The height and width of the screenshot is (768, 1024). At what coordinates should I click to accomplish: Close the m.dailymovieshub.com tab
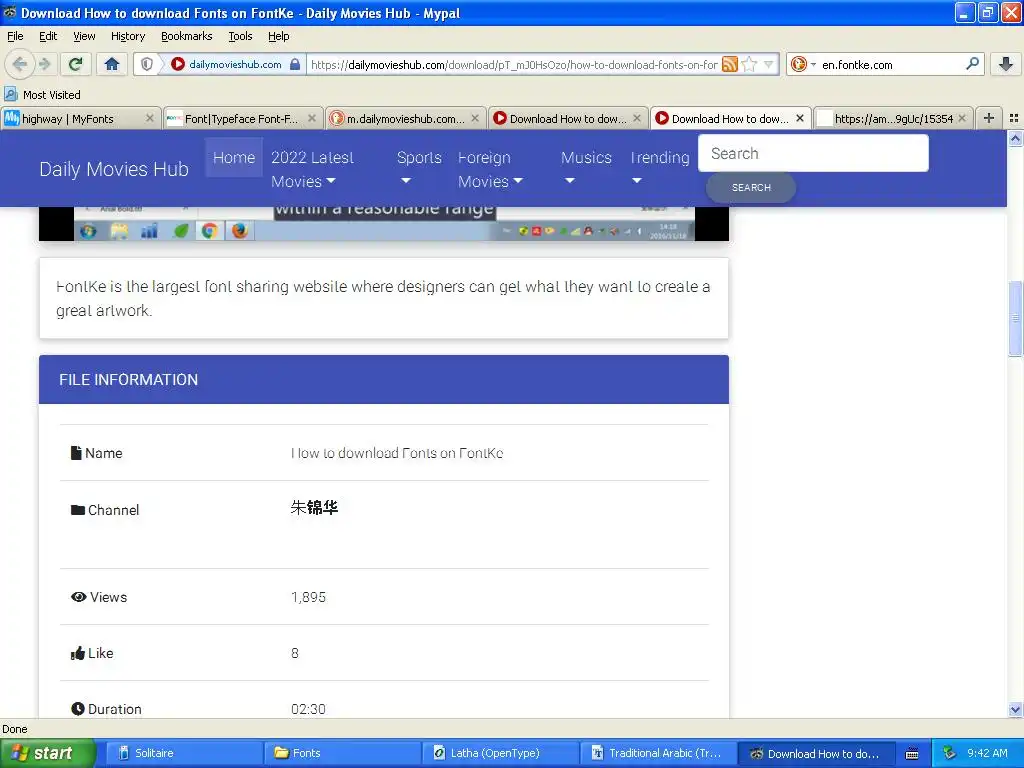click(475, 118)
